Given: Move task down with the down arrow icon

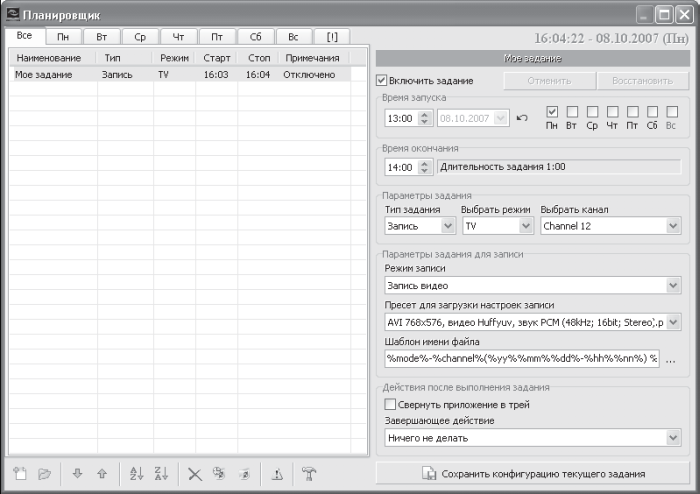Looking at the screenshot, I should pyautogui.click(x=78, y=473).
